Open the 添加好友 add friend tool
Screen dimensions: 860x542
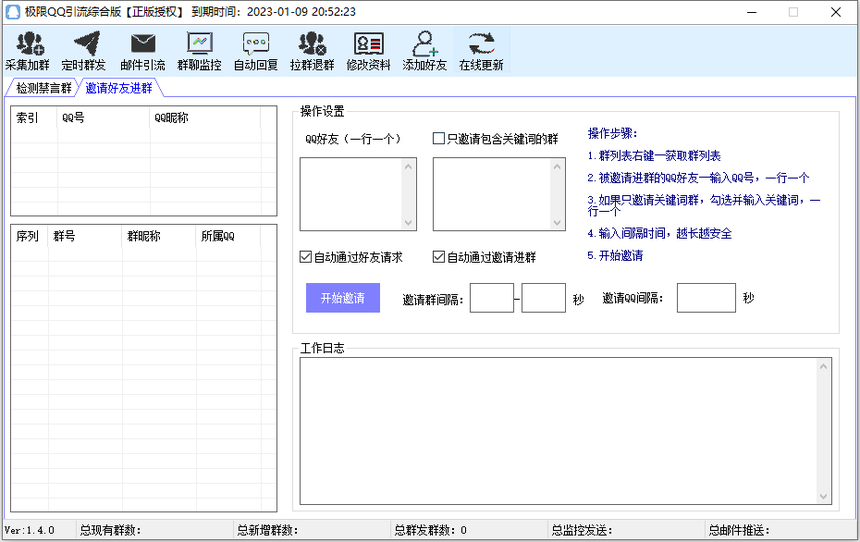click(425, 51)
